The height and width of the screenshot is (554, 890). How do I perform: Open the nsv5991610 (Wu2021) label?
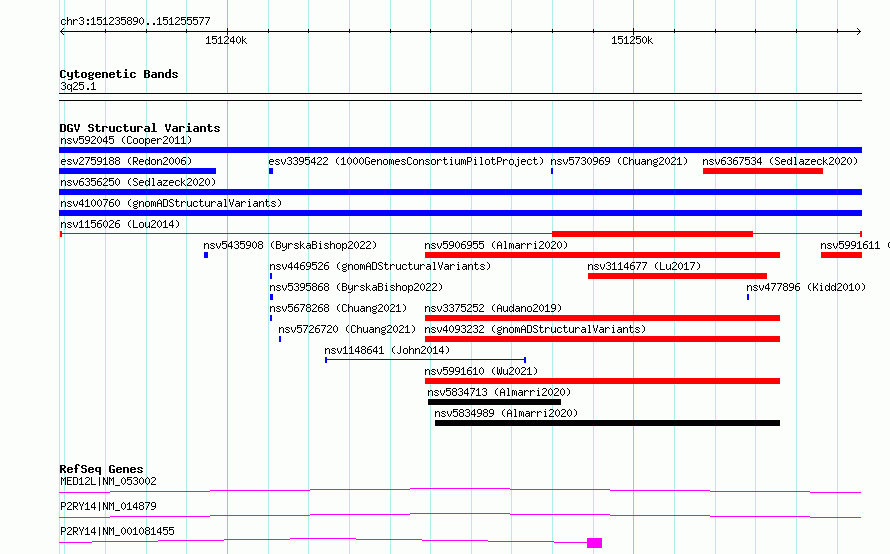pos(481,371)
